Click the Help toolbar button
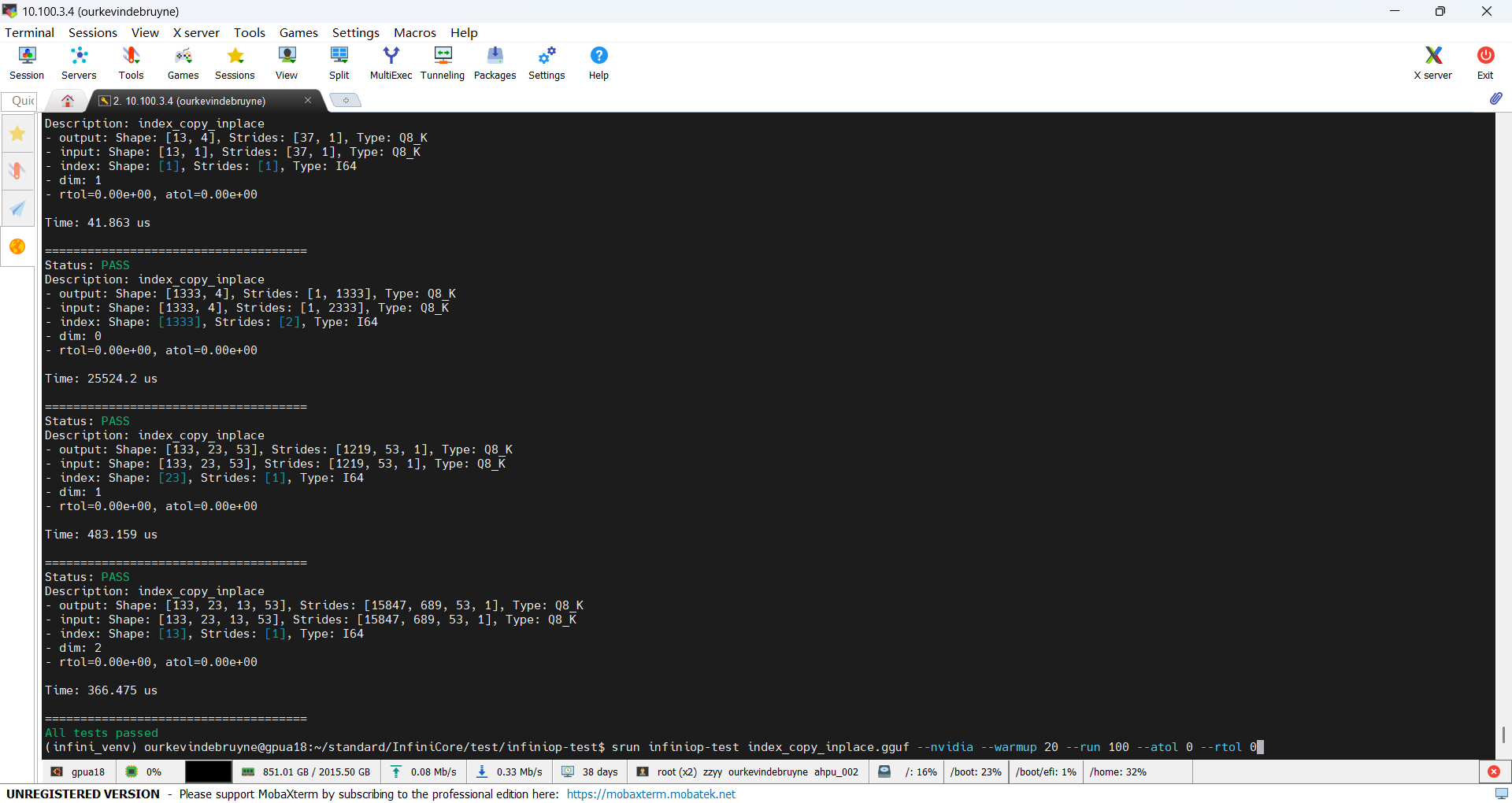 click(598, 62)
